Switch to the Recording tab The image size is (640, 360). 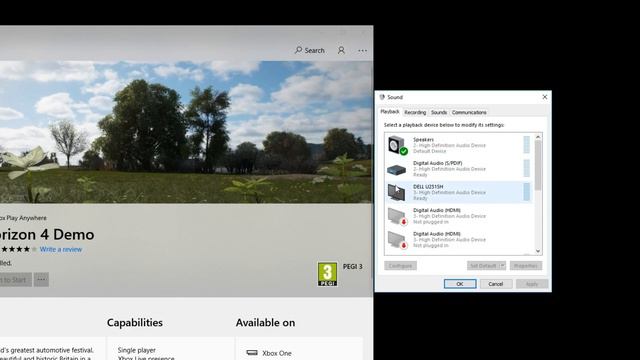(415, 112)
